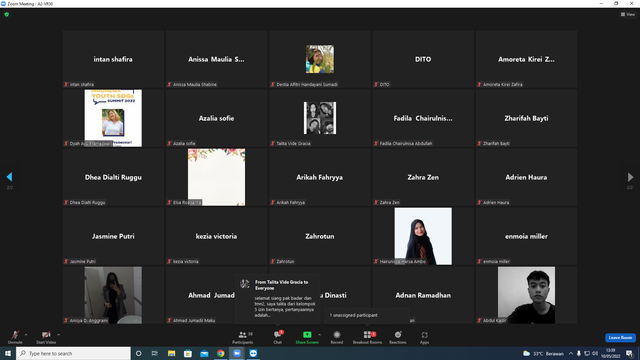Open the Participants panel

click(x=243, y=337)
